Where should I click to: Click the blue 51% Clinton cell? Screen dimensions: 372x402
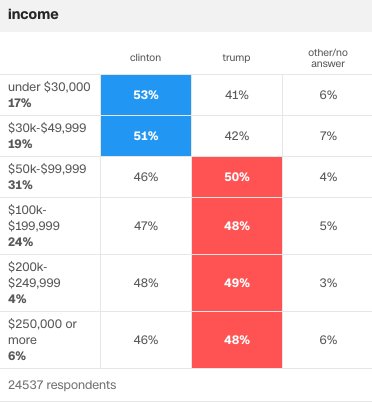point(146,136)
